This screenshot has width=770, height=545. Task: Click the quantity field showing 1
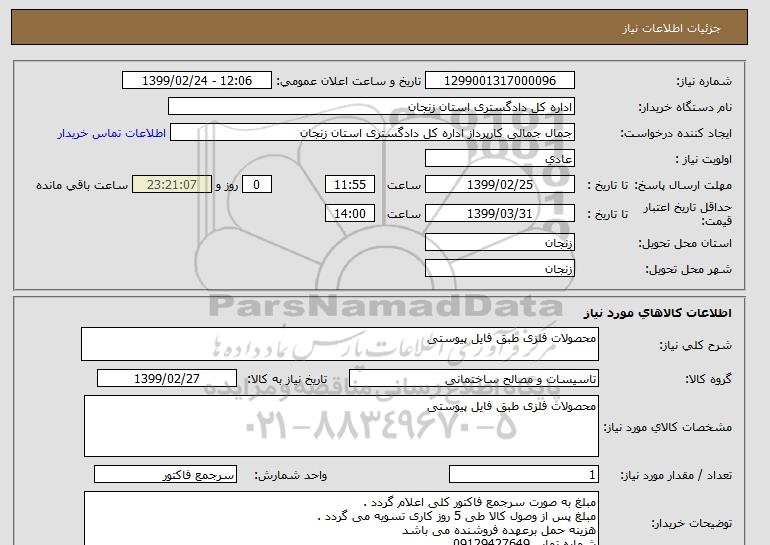click(524, 474)
